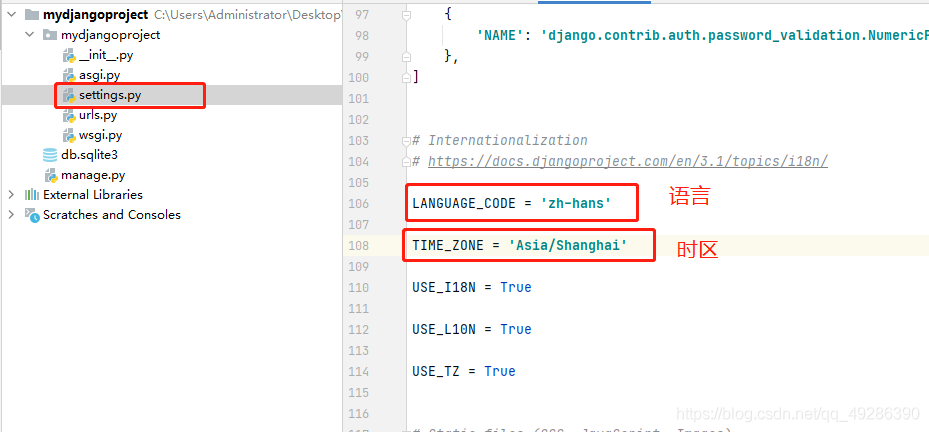This screenshot has height=432, width=929.
Task: Collapse the inner mydjangoproject package folder
Action: point(30,35)
